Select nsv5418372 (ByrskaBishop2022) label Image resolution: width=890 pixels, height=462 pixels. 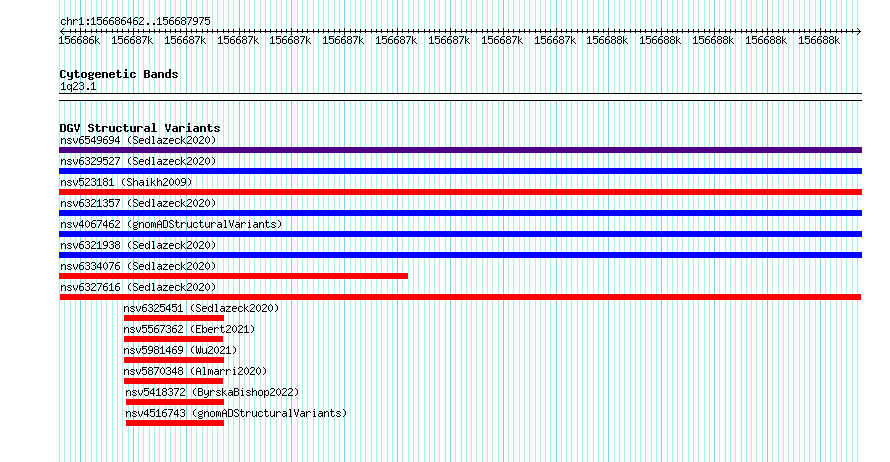tap(212, 392)
